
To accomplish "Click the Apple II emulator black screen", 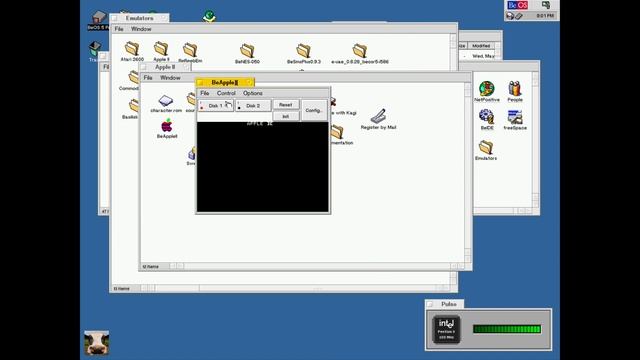I will (262, 167).
